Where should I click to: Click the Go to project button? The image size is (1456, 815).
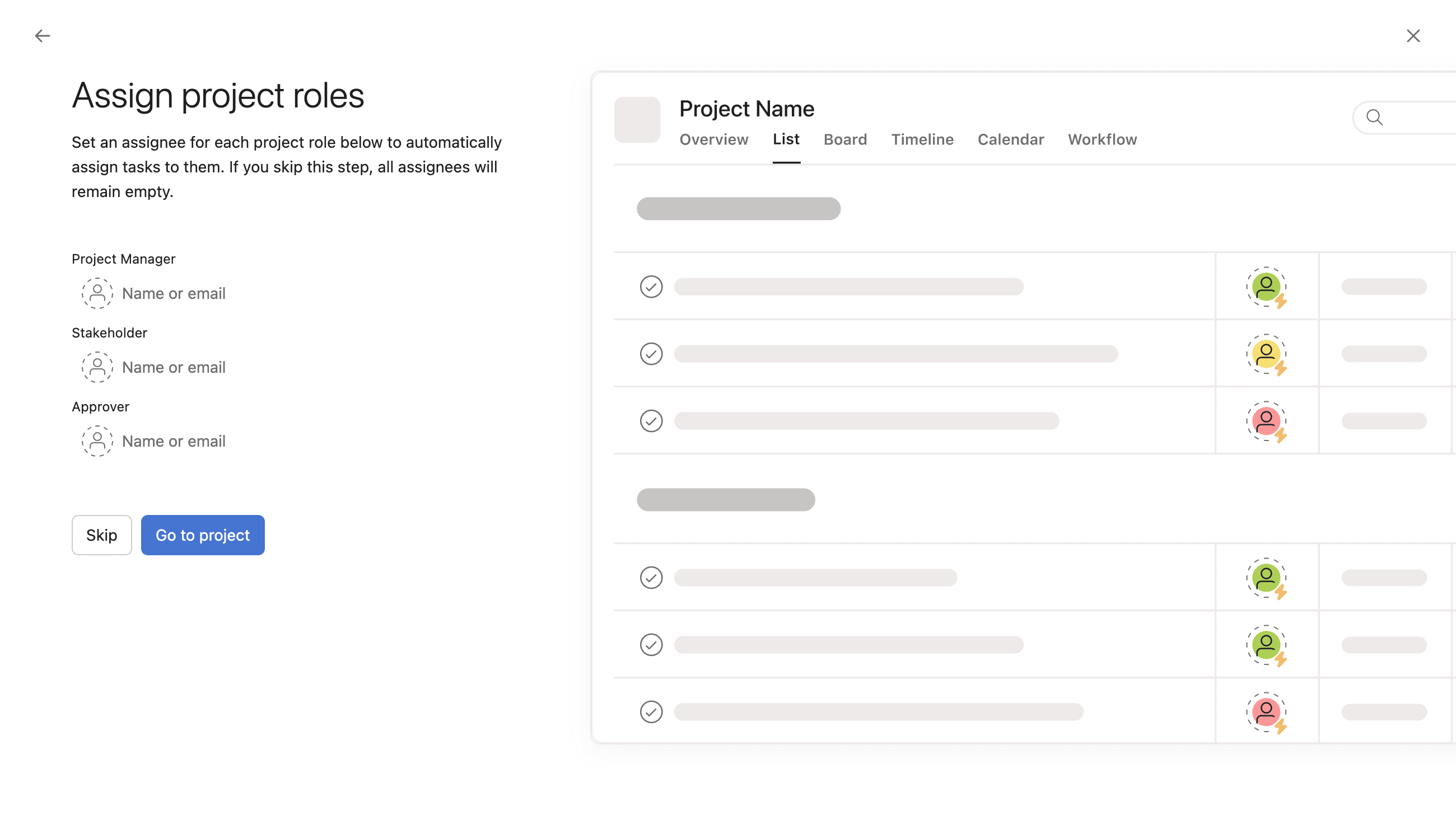pos(203,535)
